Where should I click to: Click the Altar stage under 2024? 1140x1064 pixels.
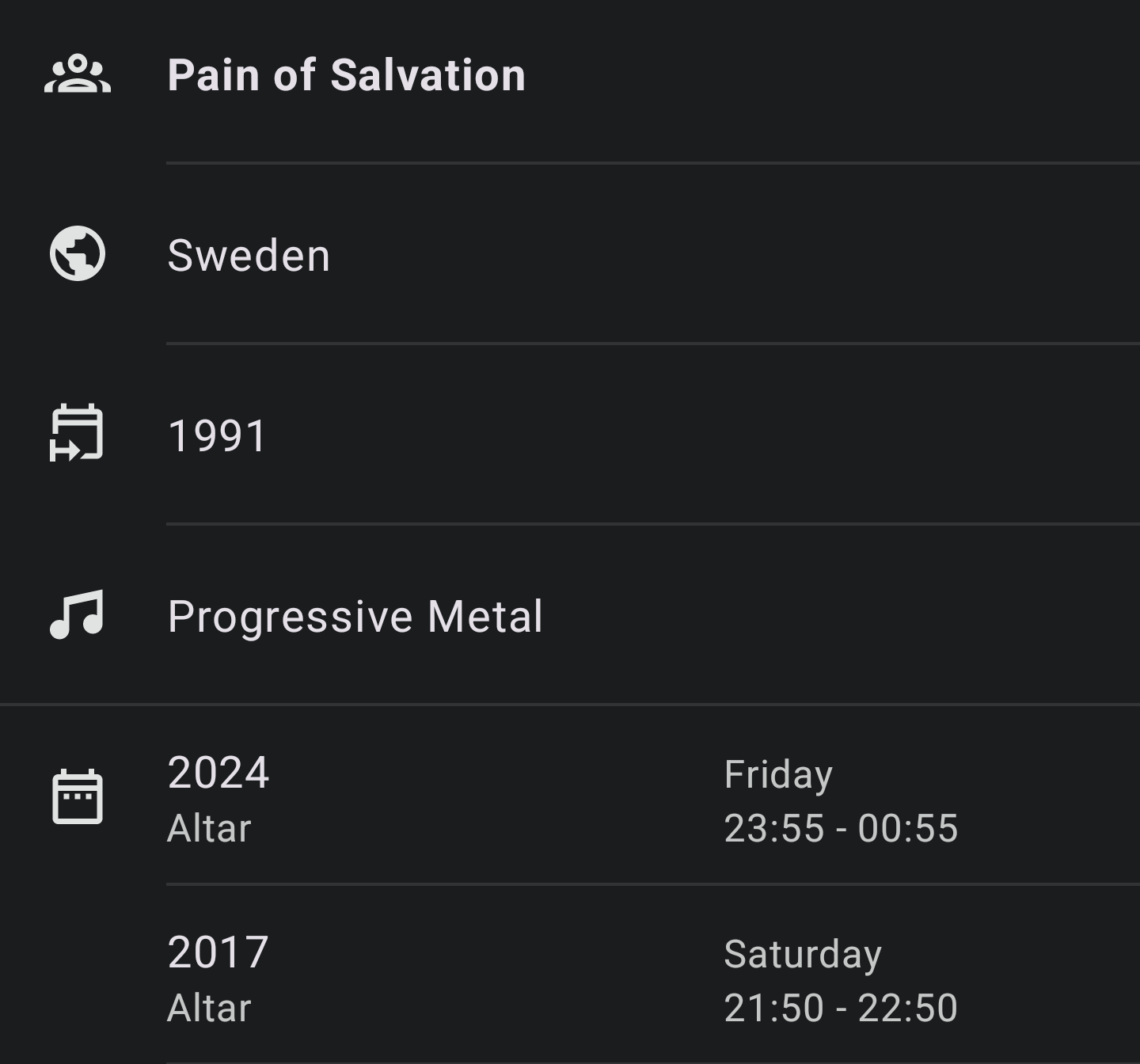(x=209, y=829)
